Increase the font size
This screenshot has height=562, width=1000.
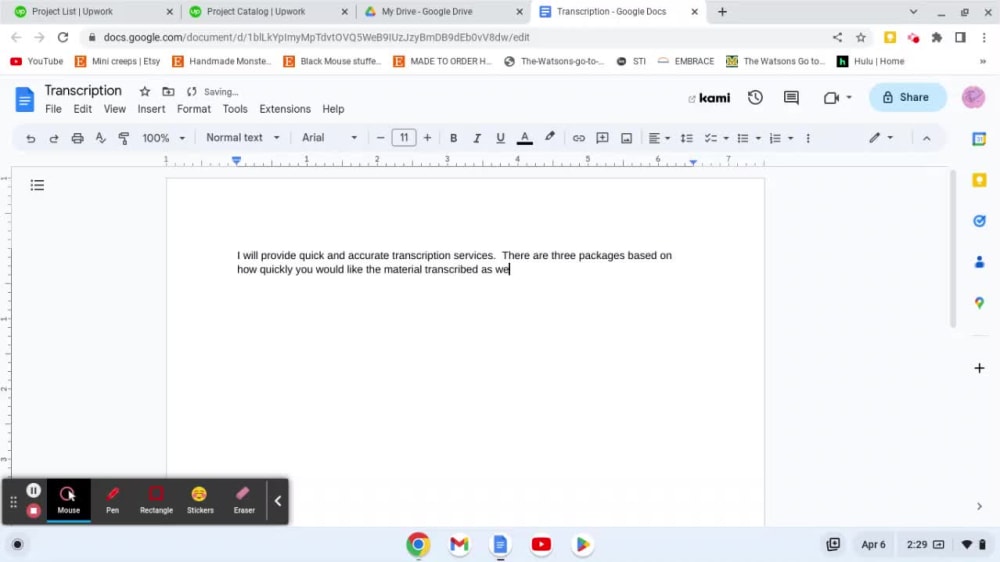(427, 138)
